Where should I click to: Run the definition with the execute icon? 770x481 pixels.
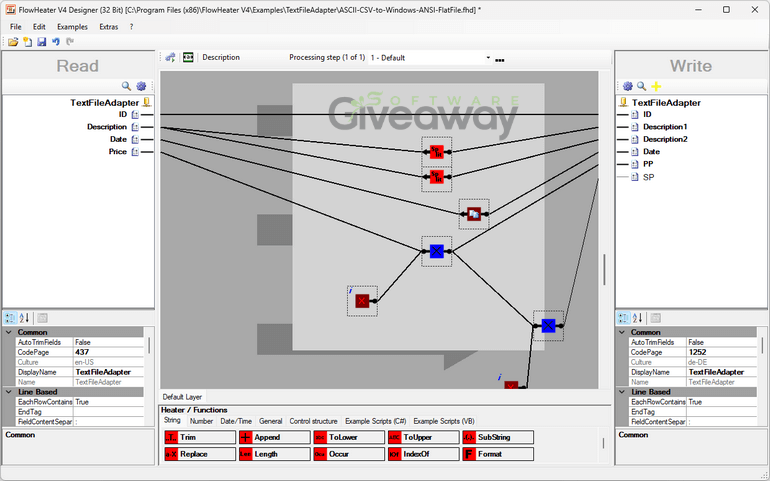point(170,57)
